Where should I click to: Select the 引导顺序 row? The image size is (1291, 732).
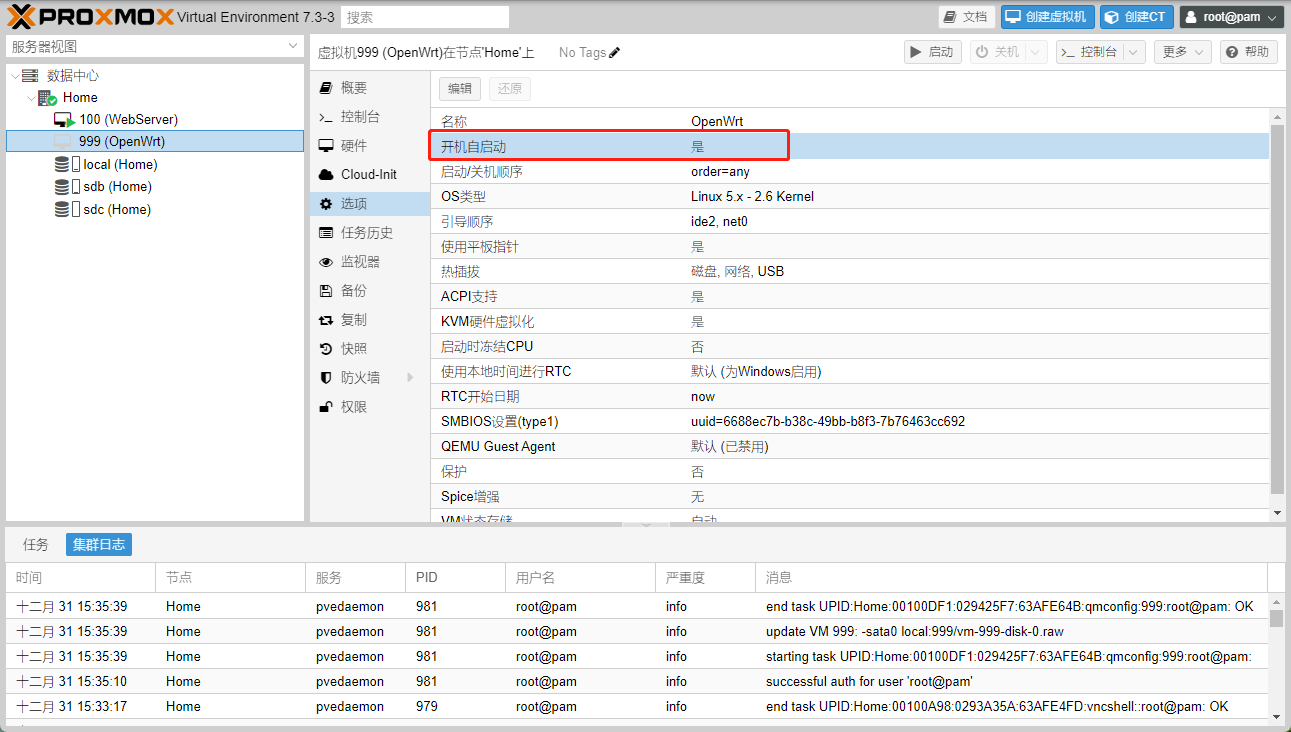[x=852, y=221]
